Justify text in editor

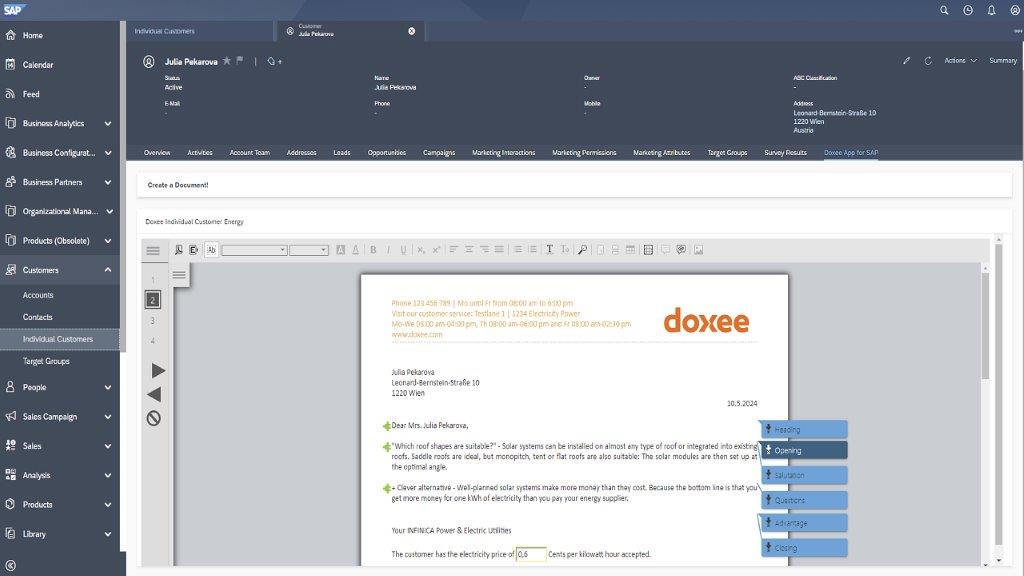[x=499, y=249]
